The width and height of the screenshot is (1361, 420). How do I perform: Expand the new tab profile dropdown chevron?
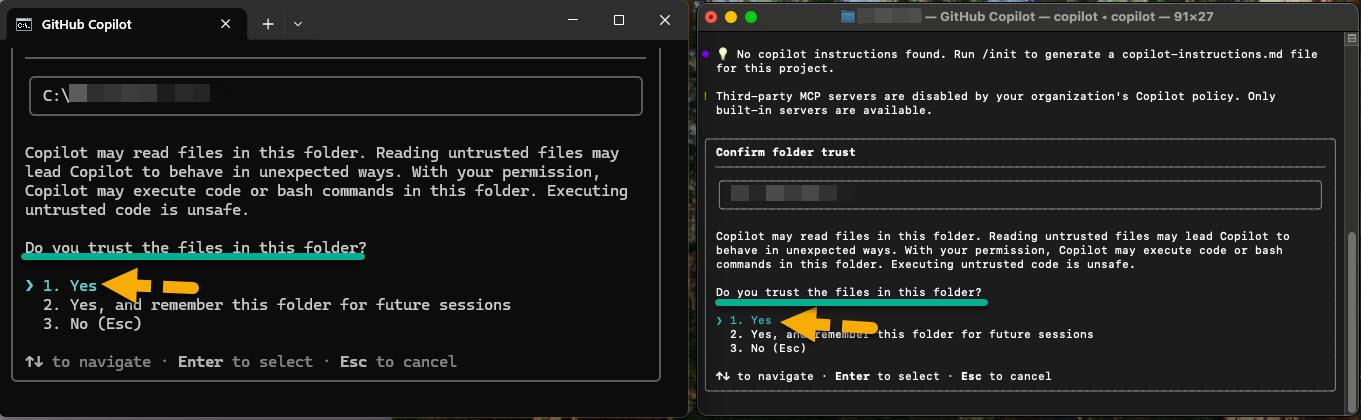pyautogui.click(x=298, y=24)
